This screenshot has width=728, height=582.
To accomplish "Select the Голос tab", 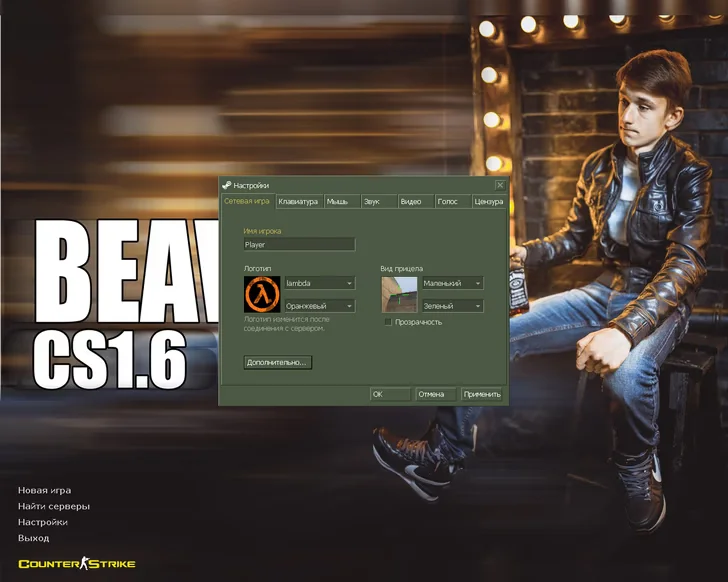I will pos(453,201).
